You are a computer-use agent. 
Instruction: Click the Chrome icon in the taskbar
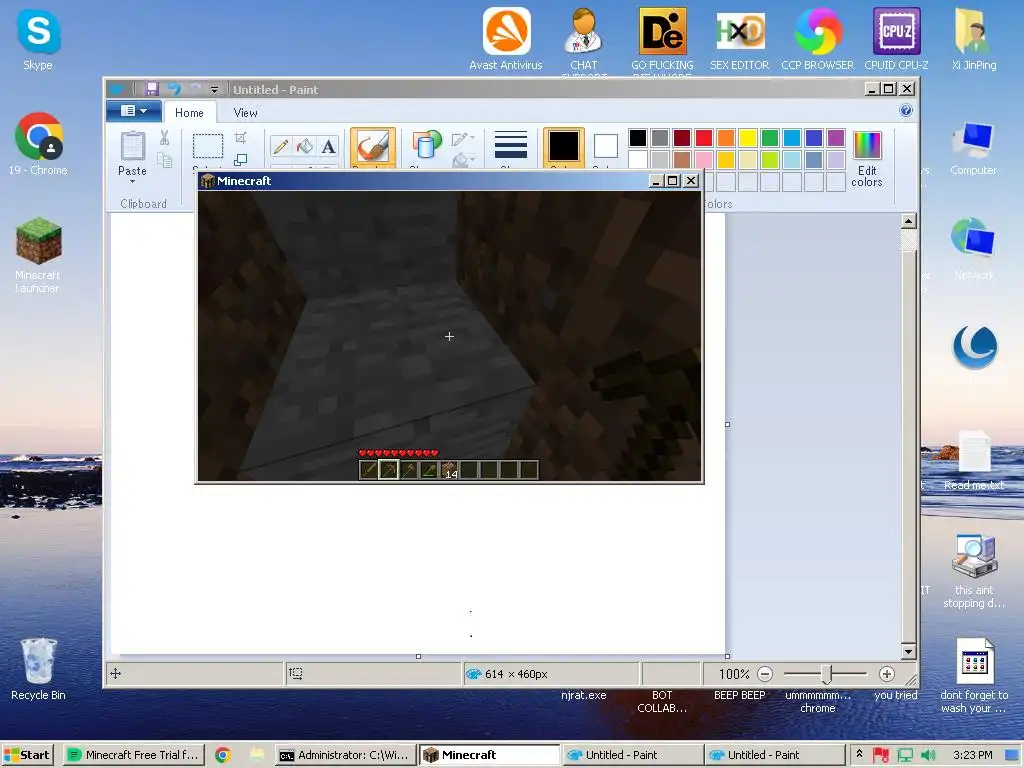pyautogui.click(x=223, y=755)
